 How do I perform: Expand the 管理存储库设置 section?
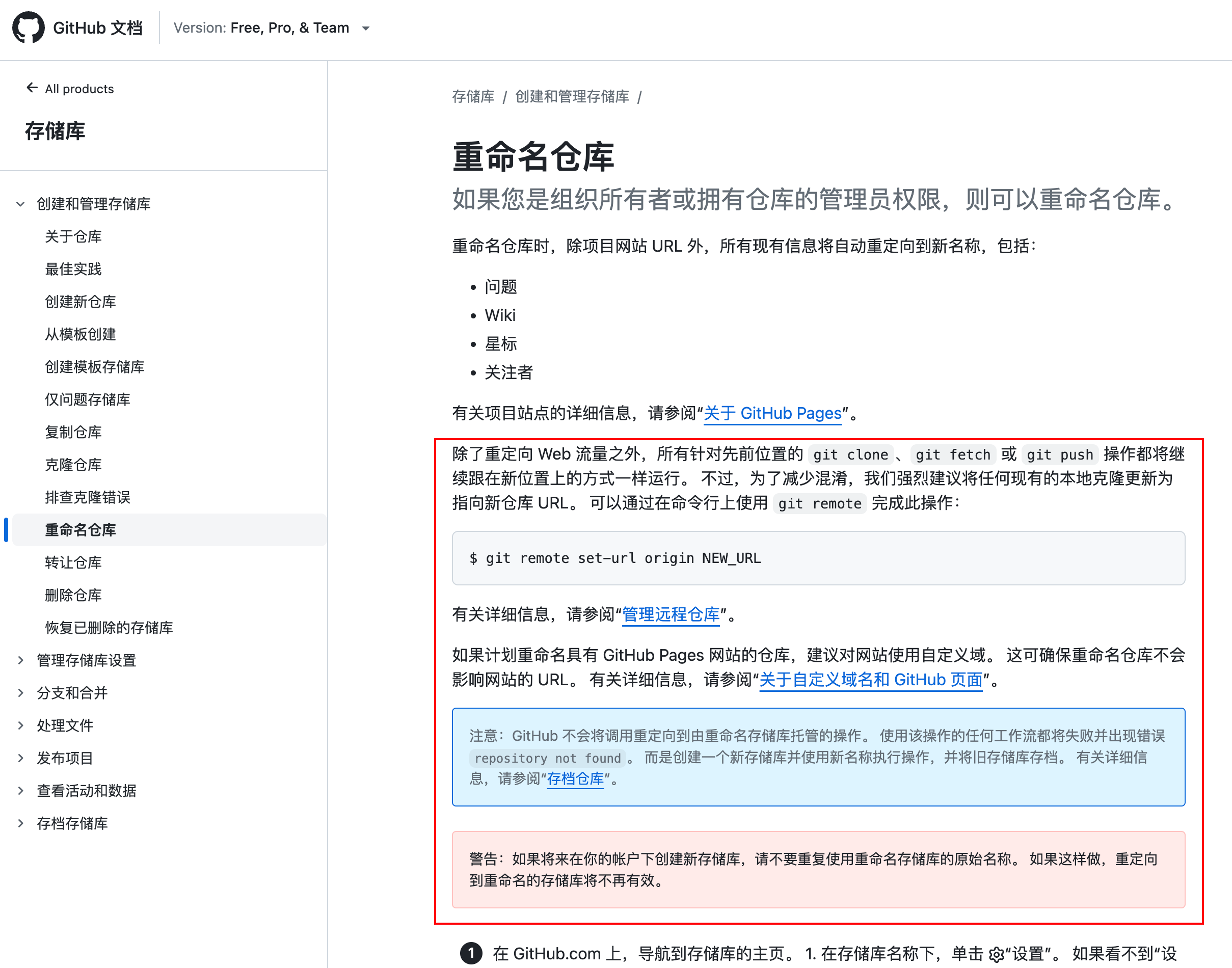click(x=20, y=660)
